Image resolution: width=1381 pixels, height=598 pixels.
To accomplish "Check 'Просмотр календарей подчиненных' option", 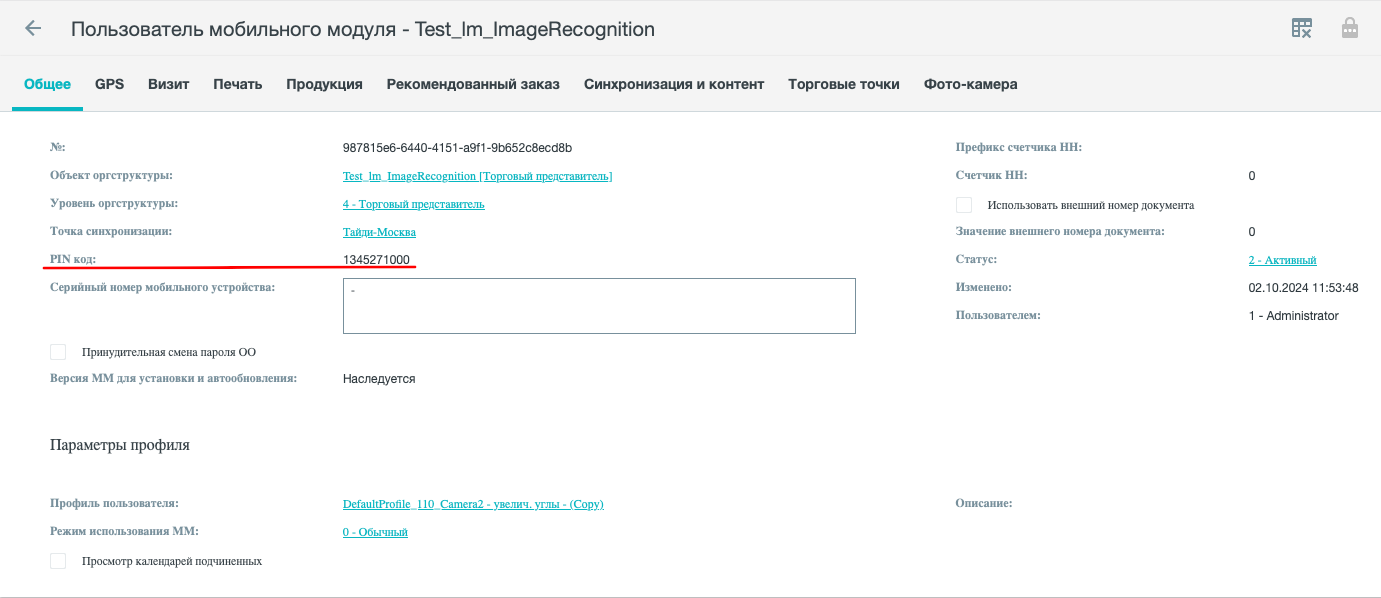I will [x=58, y=561].
